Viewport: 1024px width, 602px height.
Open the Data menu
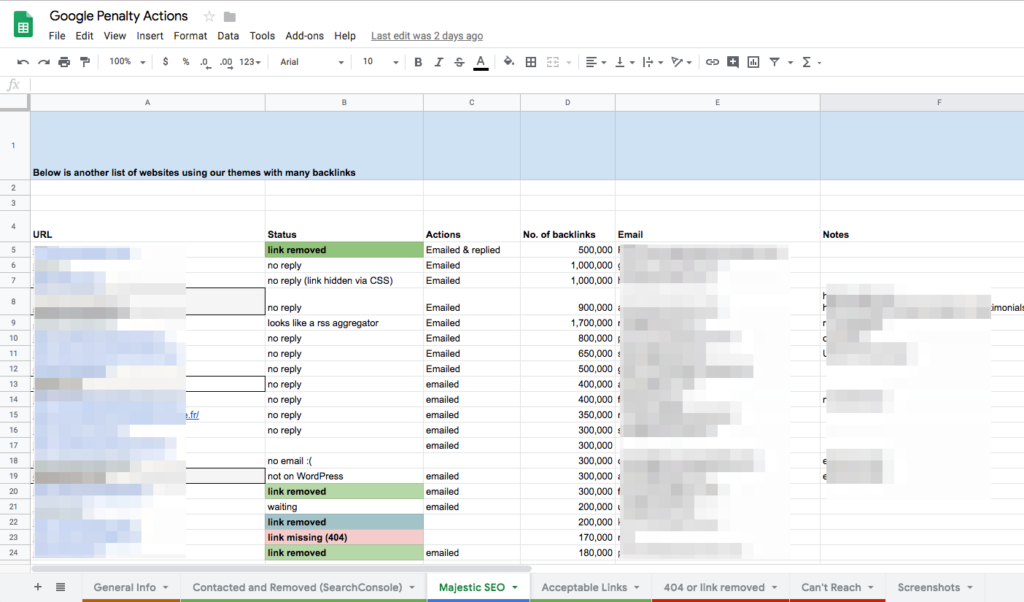pos(228,36)
